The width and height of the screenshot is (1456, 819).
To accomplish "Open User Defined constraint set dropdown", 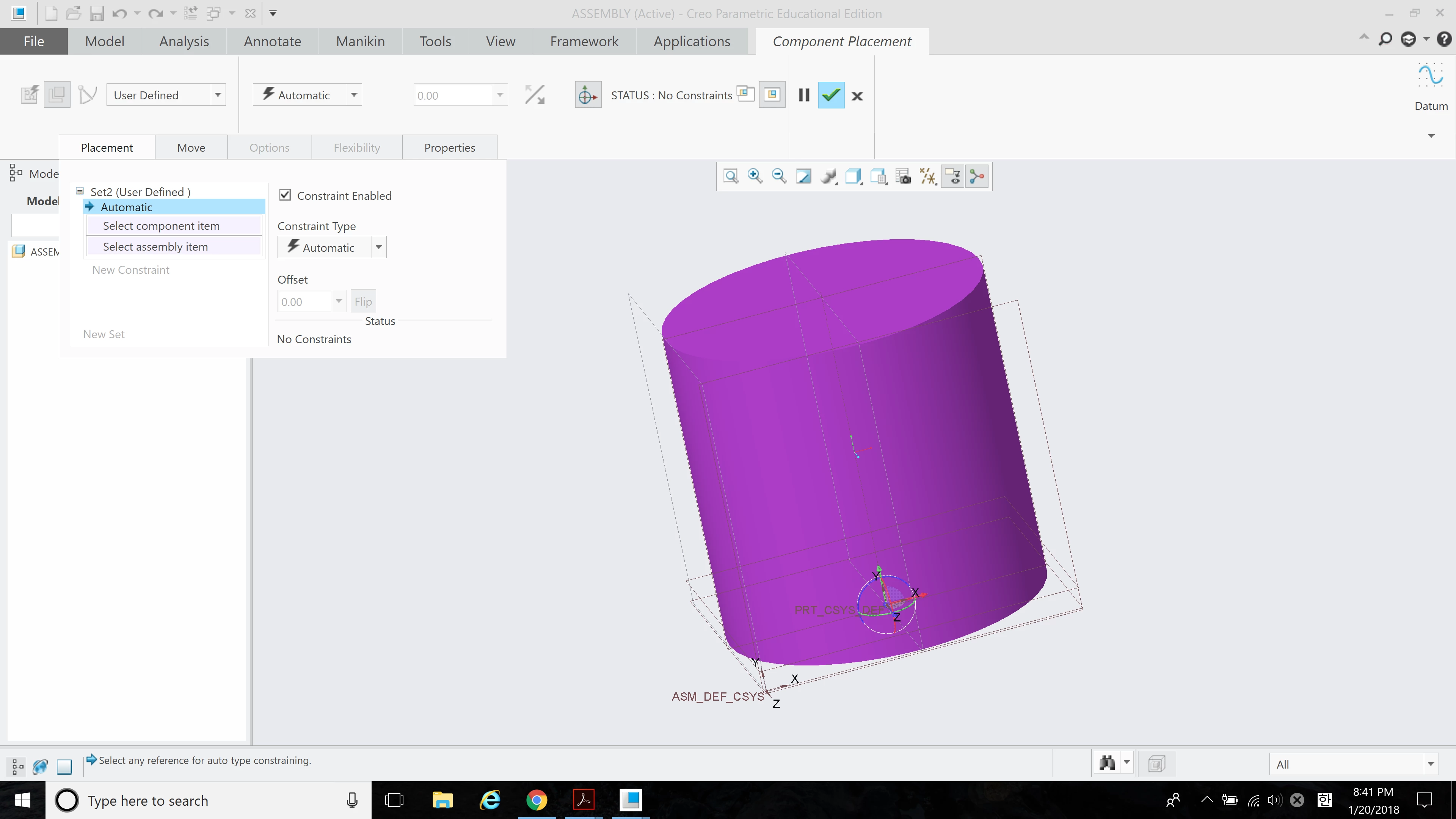I will coord(218,96).
